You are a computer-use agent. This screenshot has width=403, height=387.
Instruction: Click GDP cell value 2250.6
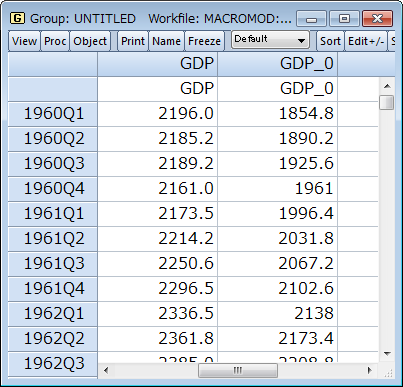157,264
